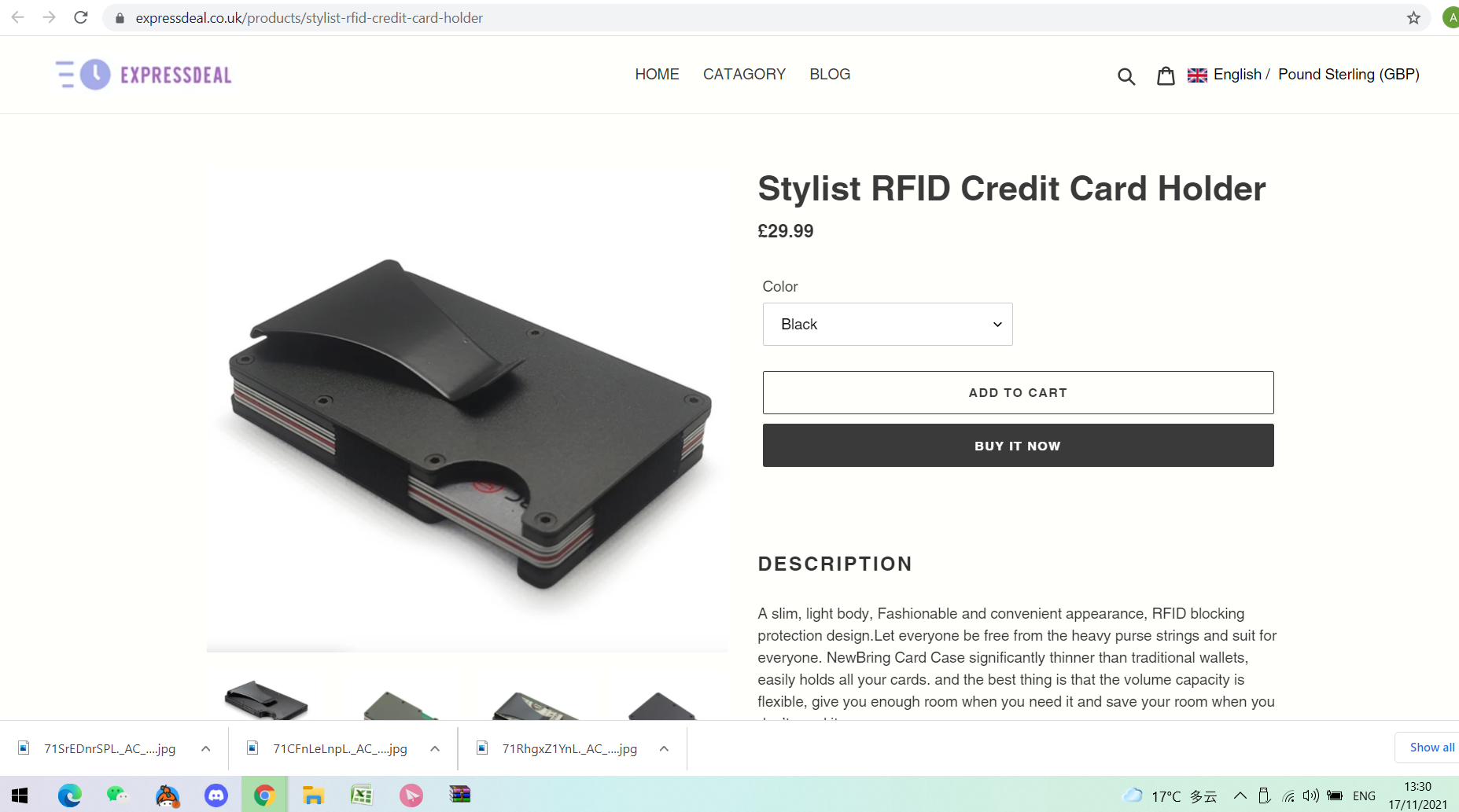1459x812 pixels.
Task: Click the ADD TO CART button
Action: click(1018, 392)
